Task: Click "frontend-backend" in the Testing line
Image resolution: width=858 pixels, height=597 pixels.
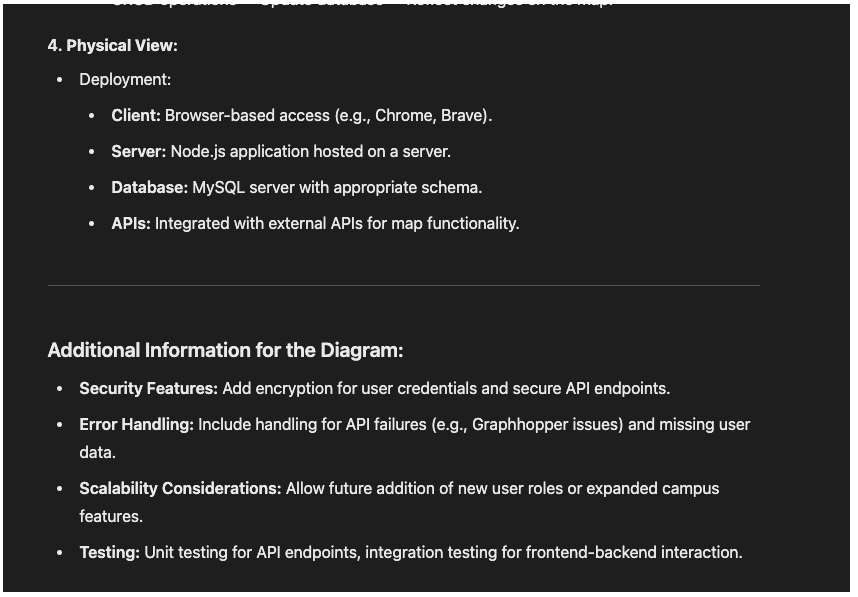Action: coord(591,553)
